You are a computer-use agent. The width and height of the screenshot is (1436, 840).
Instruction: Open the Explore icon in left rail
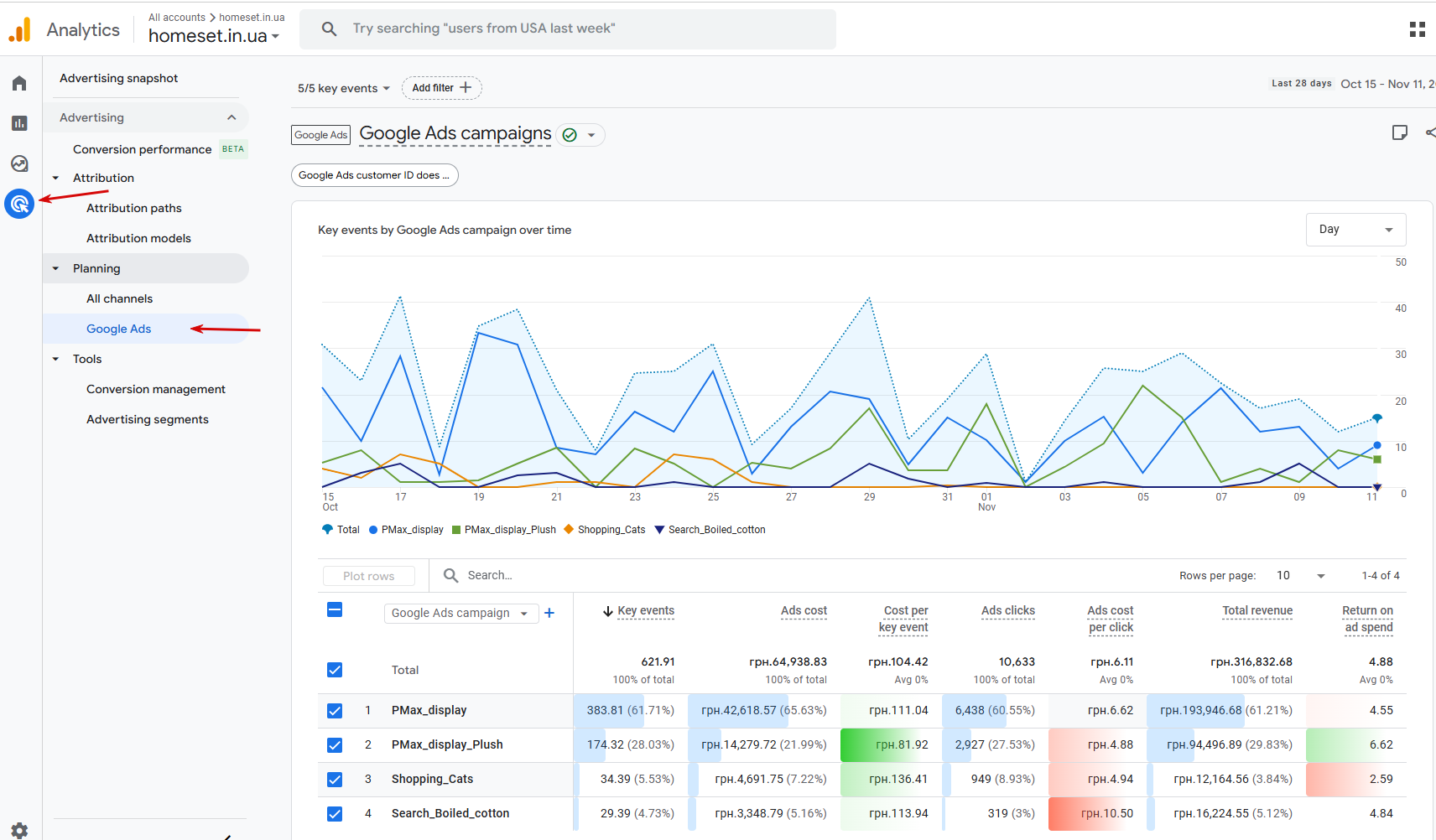click(19, 163)
